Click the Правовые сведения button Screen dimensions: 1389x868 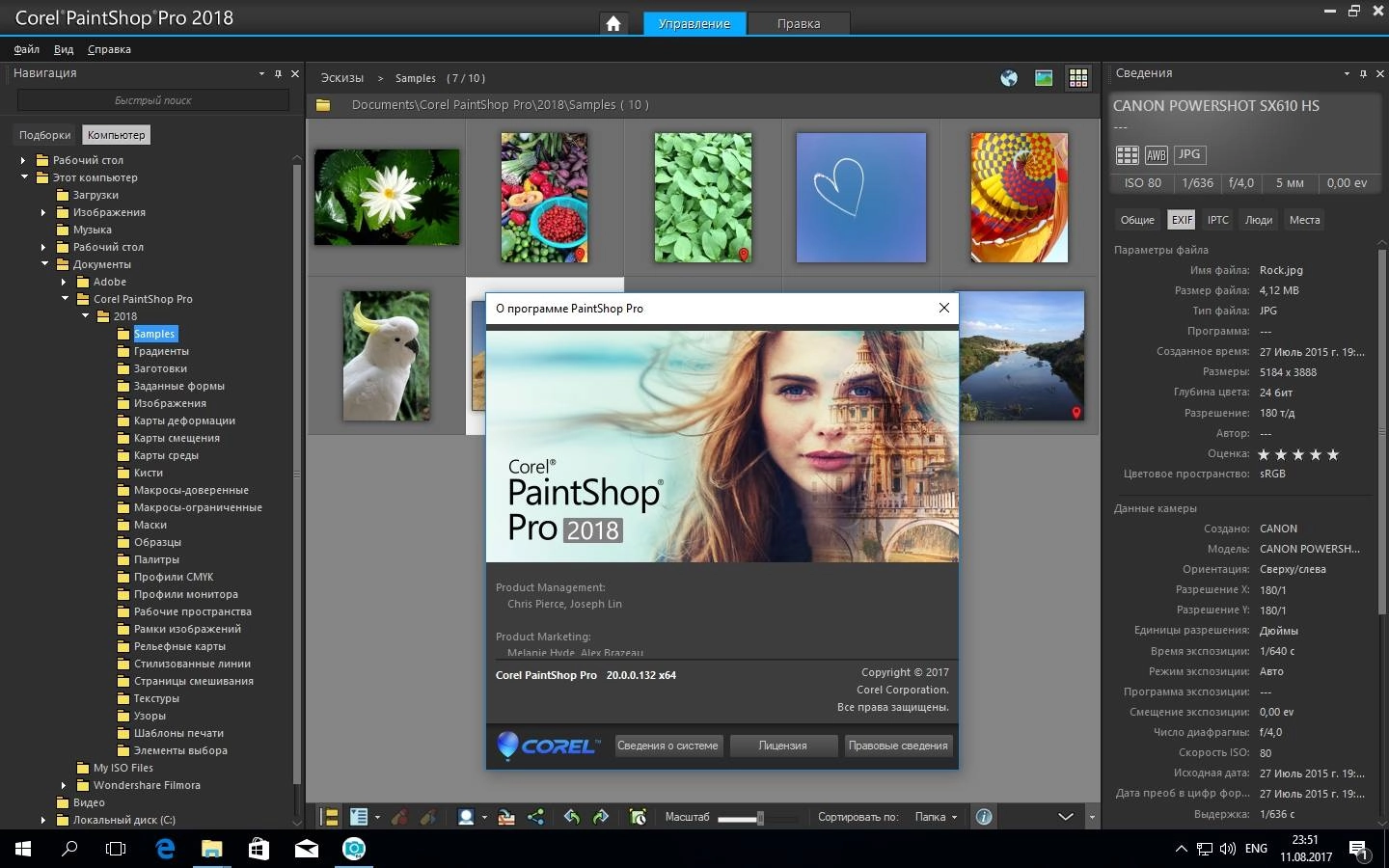(898, 746)
